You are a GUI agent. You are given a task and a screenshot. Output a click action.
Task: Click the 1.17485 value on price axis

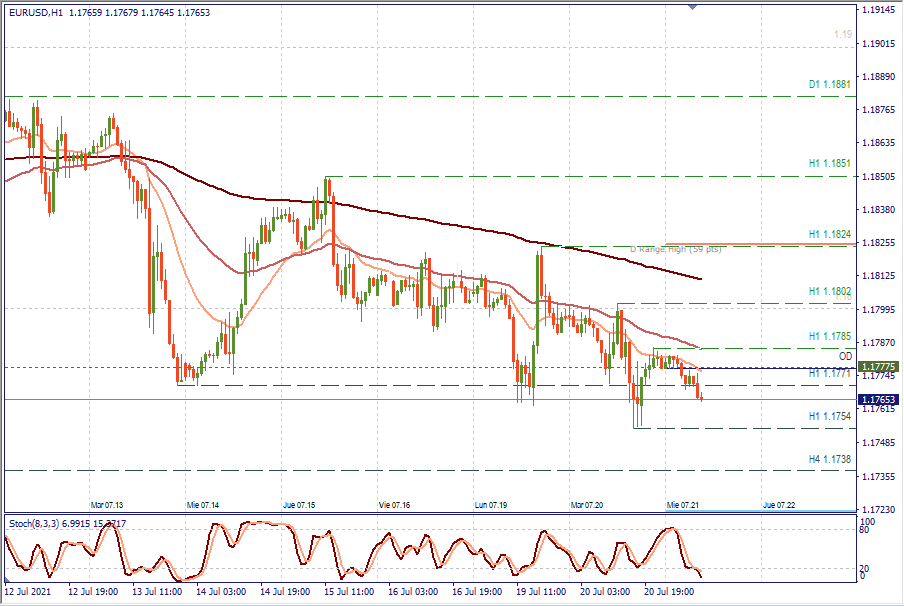(879, 443)
